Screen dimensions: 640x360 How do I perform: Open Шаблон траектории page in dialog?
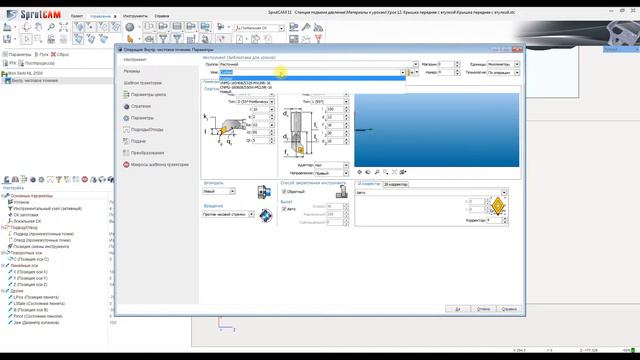[142, 83]
